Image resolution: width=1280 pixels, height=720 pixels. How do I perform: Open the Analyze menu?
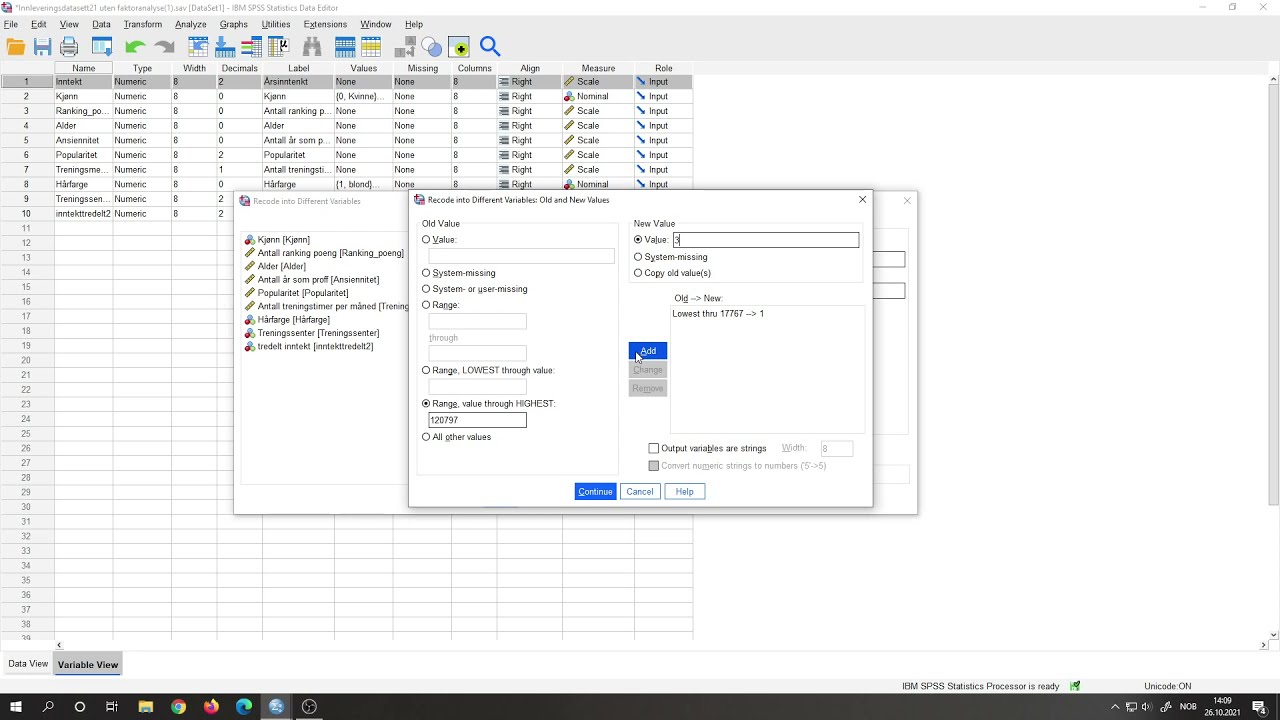190,24
